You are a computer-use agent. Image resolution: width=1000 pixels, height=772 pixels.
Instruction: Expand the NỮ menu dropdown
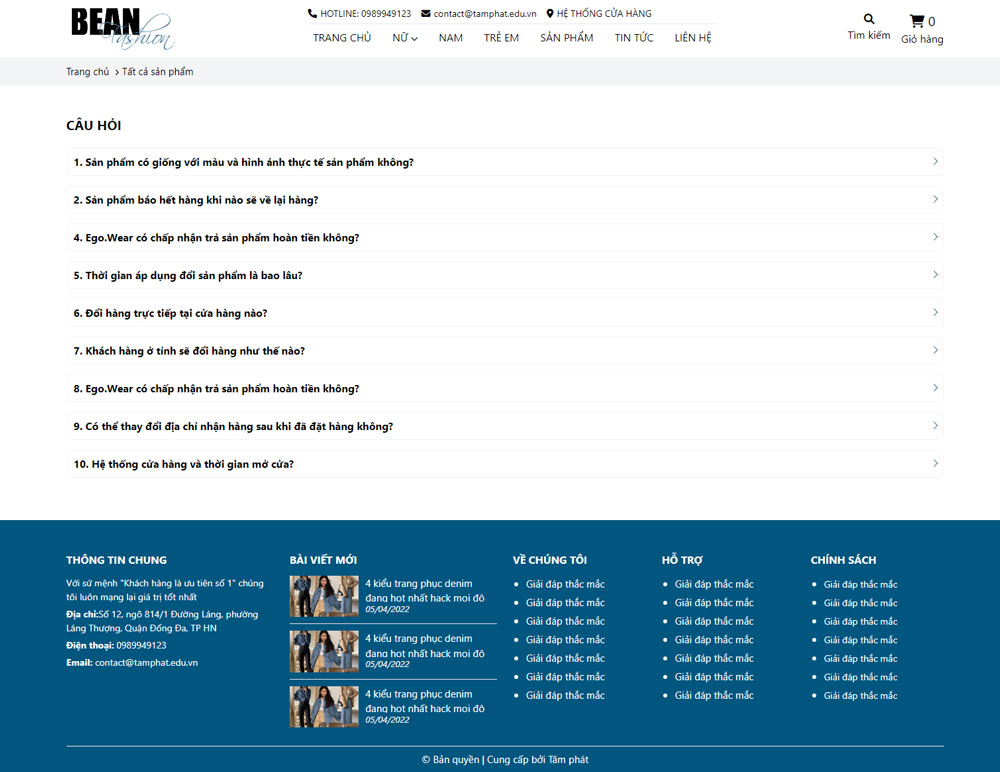click(405, 38)
